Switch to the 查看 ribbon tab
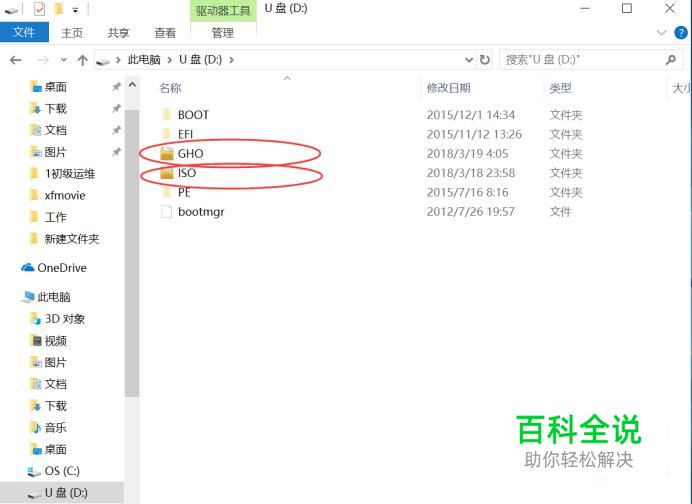Screen dimensions: 692x504 [165, 33]
